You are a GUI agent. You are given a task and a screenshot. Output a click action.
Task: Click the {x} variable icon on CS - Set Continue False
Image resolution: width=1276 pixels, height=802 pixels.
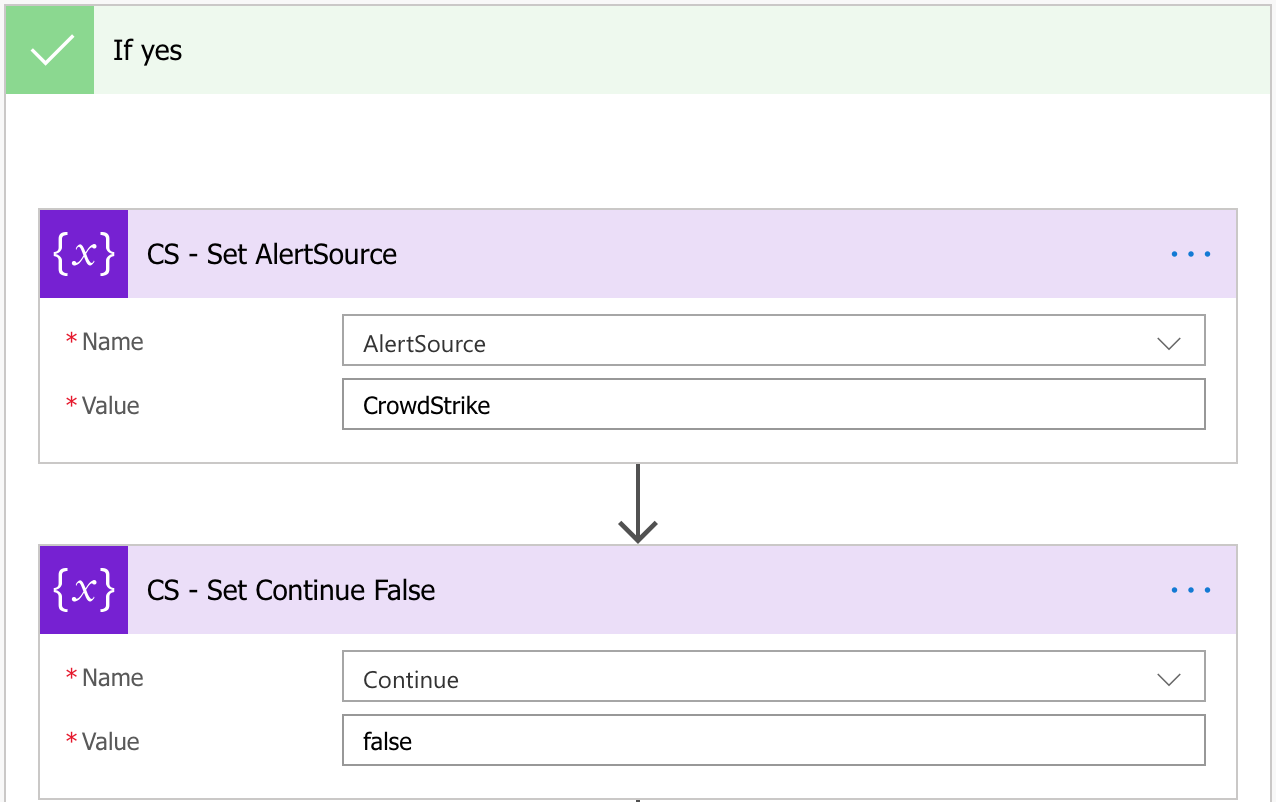83,589
